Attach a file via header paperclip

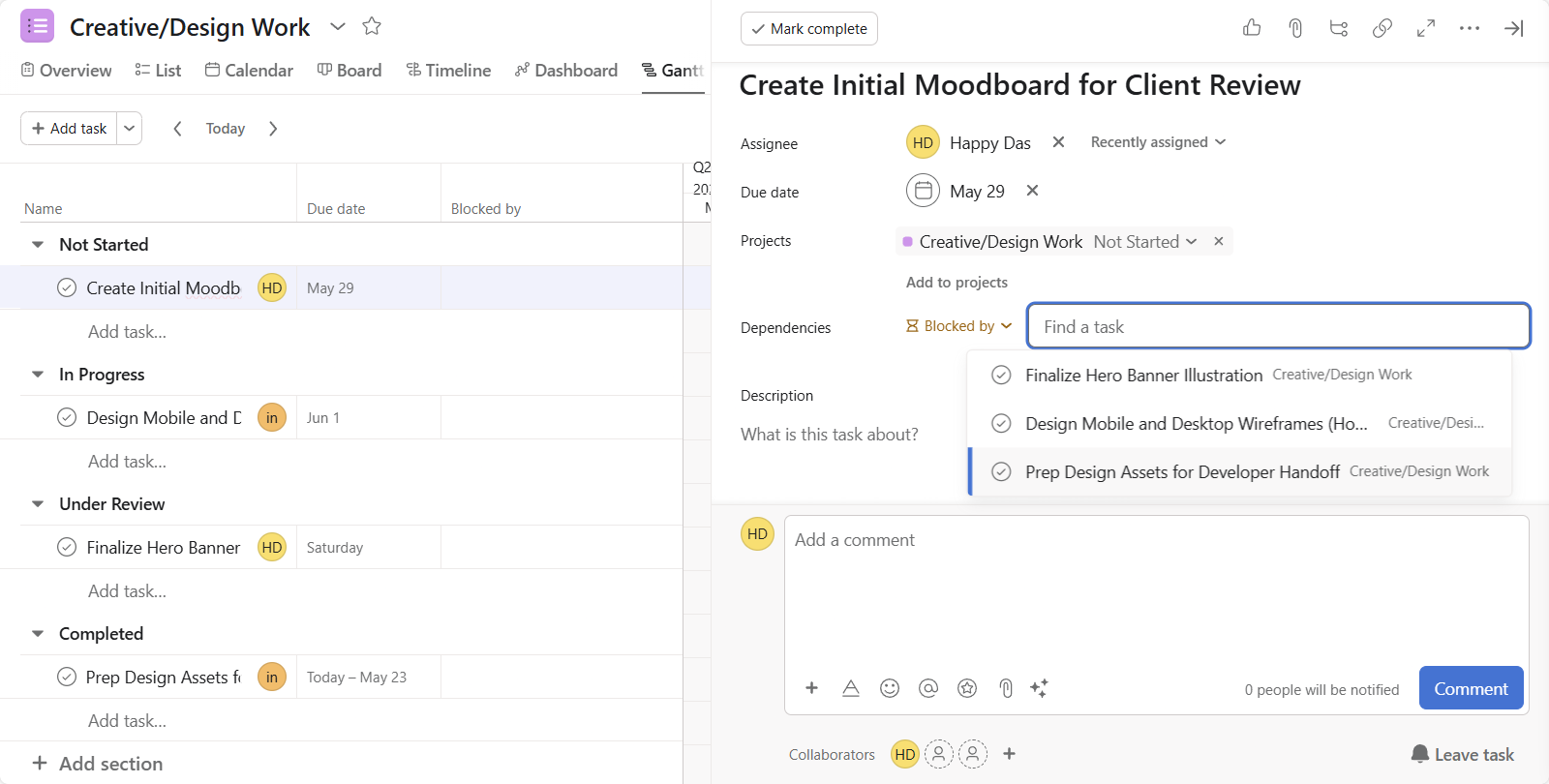1295,28
